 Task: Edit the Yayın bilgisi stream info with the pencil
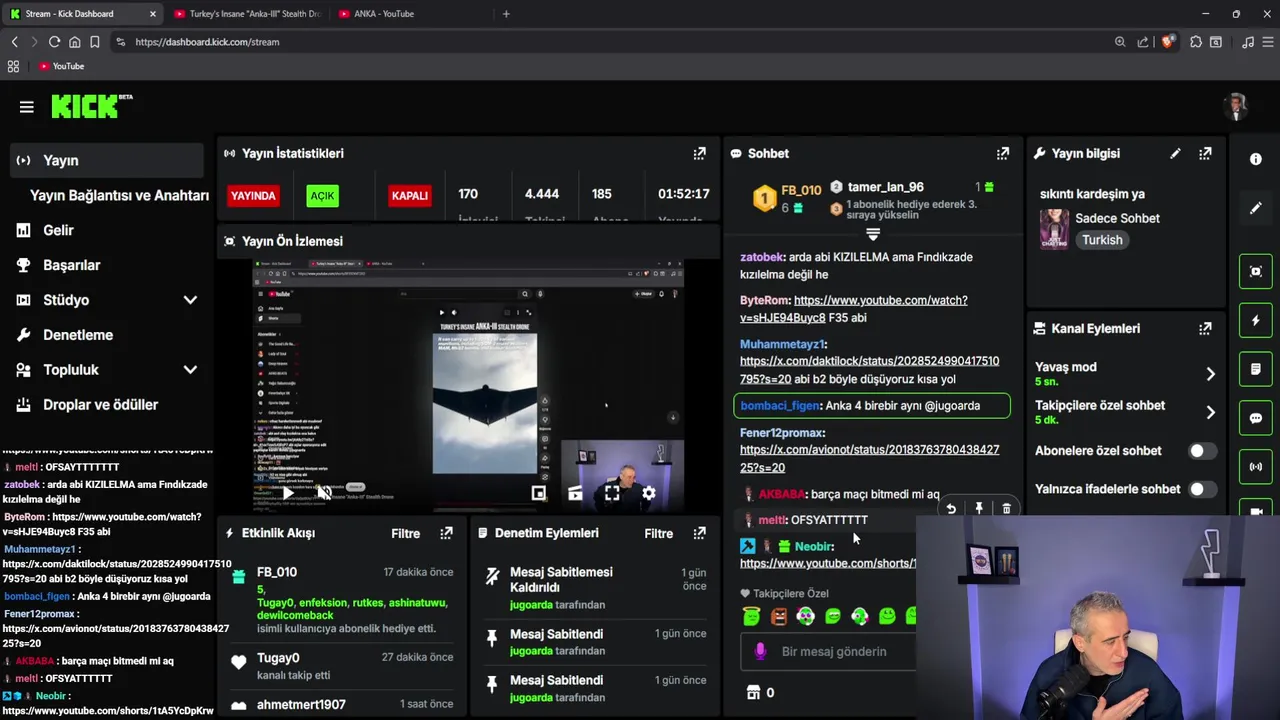click(x=1175, y=153)
